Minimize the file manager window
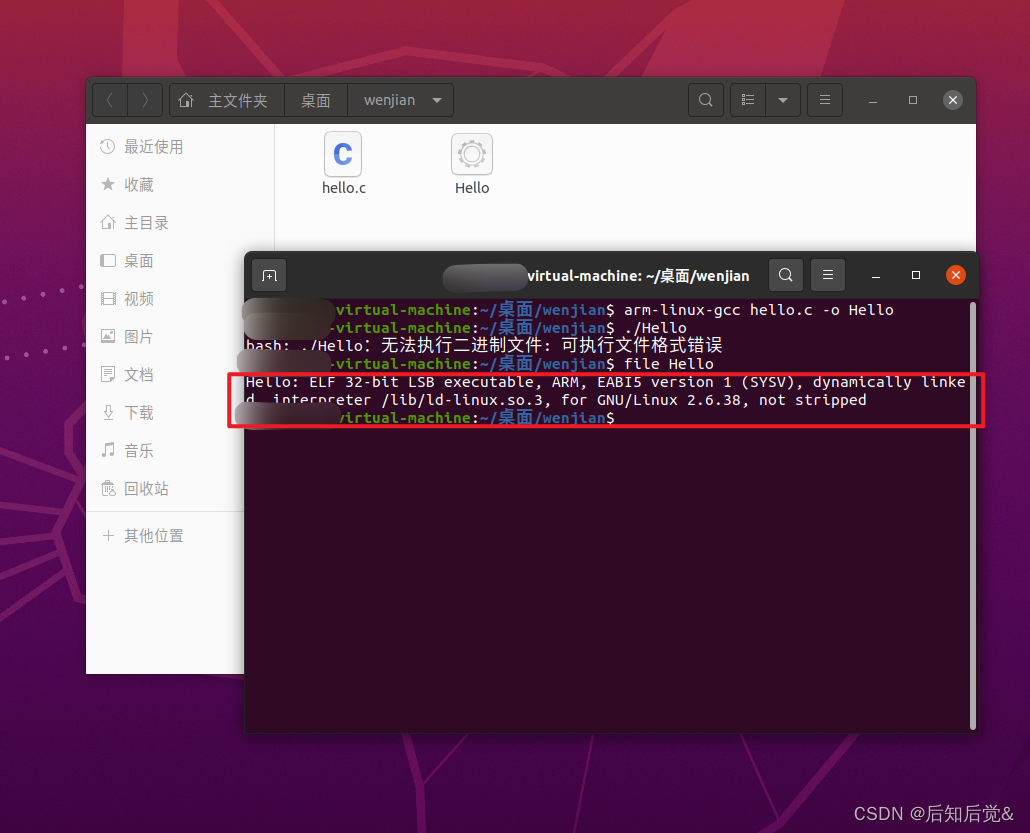Image resolution: width=1030 pixels, height=833 pixels. tap(873, 101)
